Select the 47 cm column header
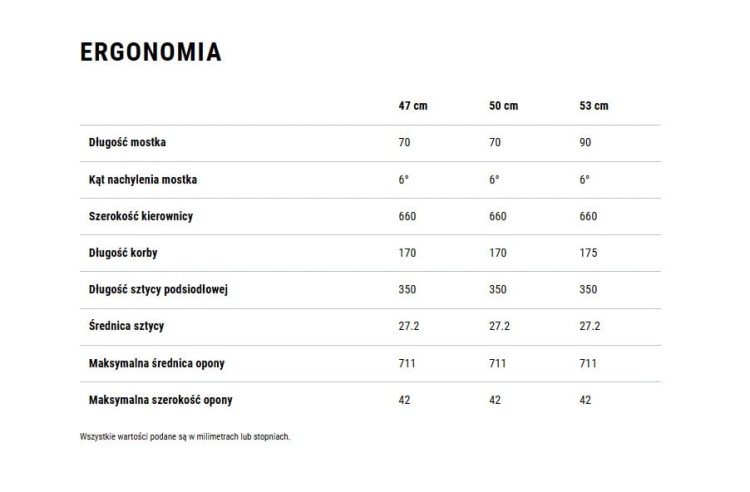This screenshot has width=750, height=492. point(413,106)
